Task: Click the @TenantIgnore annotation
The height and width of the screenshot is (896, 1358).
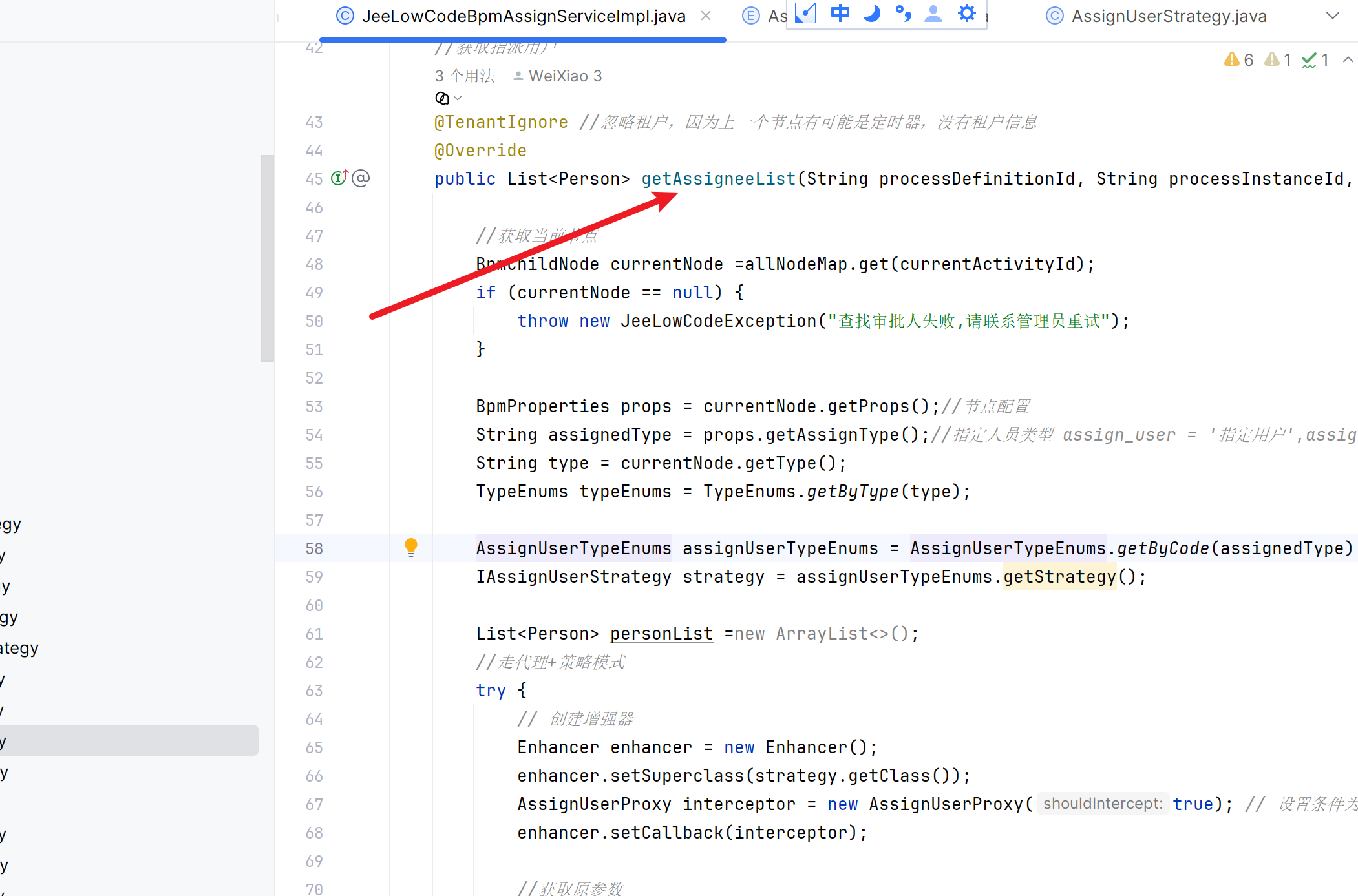Action: (x=501, y=122)
